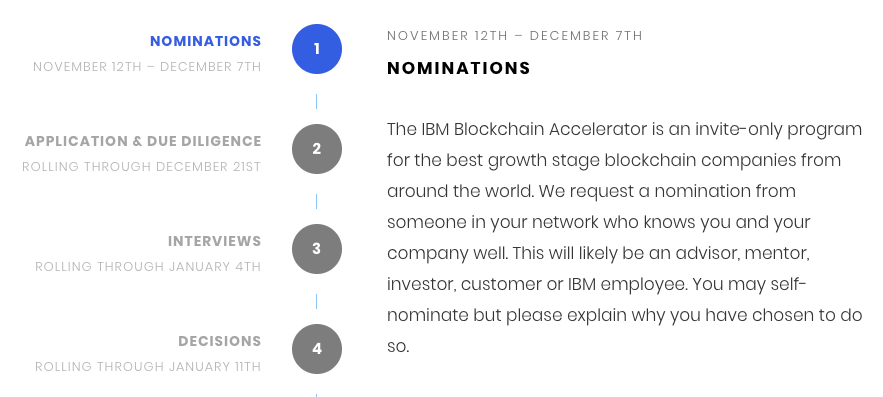Click the date line above the Nominations heading

(515, 35)
